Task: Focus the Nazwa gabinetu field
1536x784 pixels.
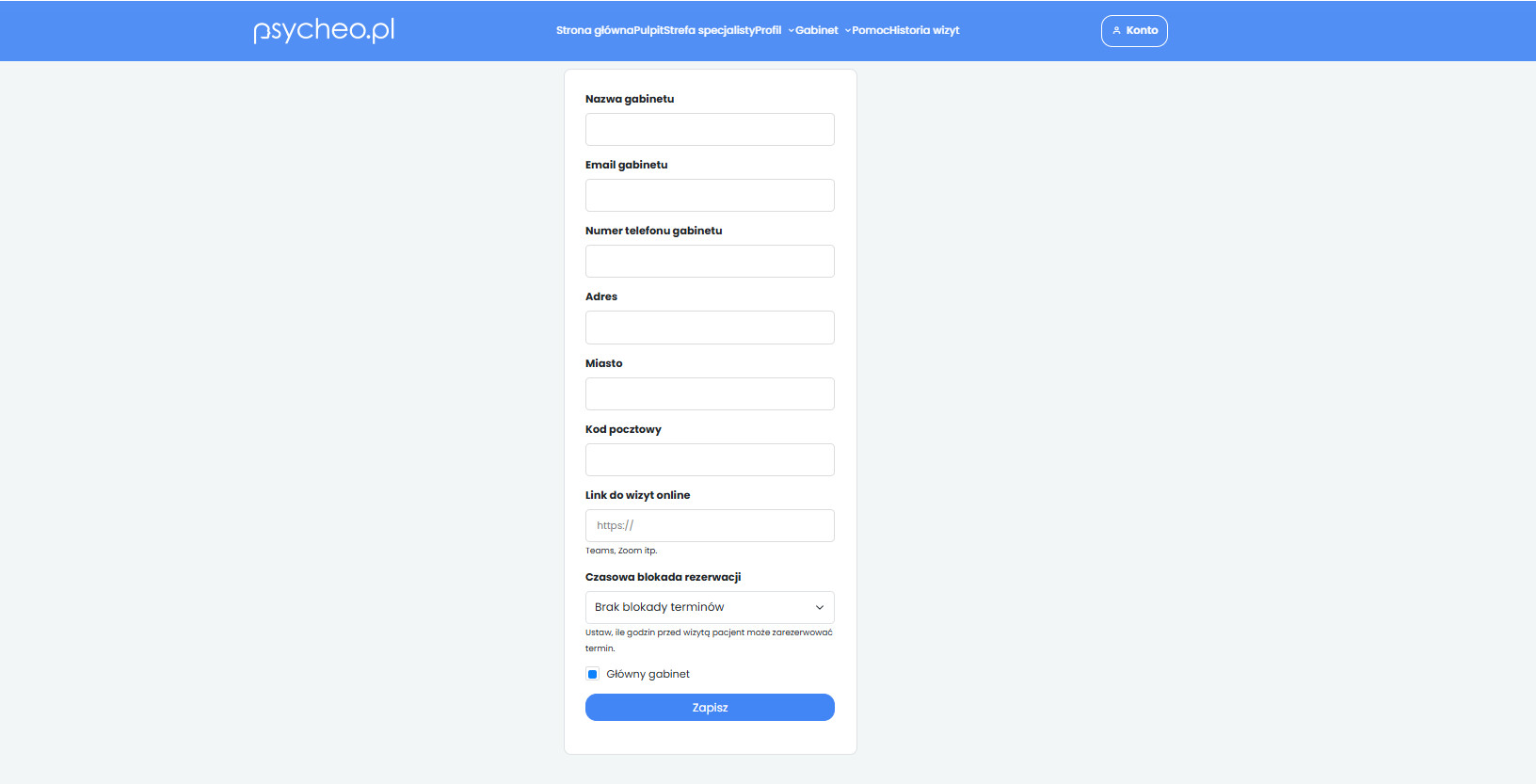Action: (710, 130)
